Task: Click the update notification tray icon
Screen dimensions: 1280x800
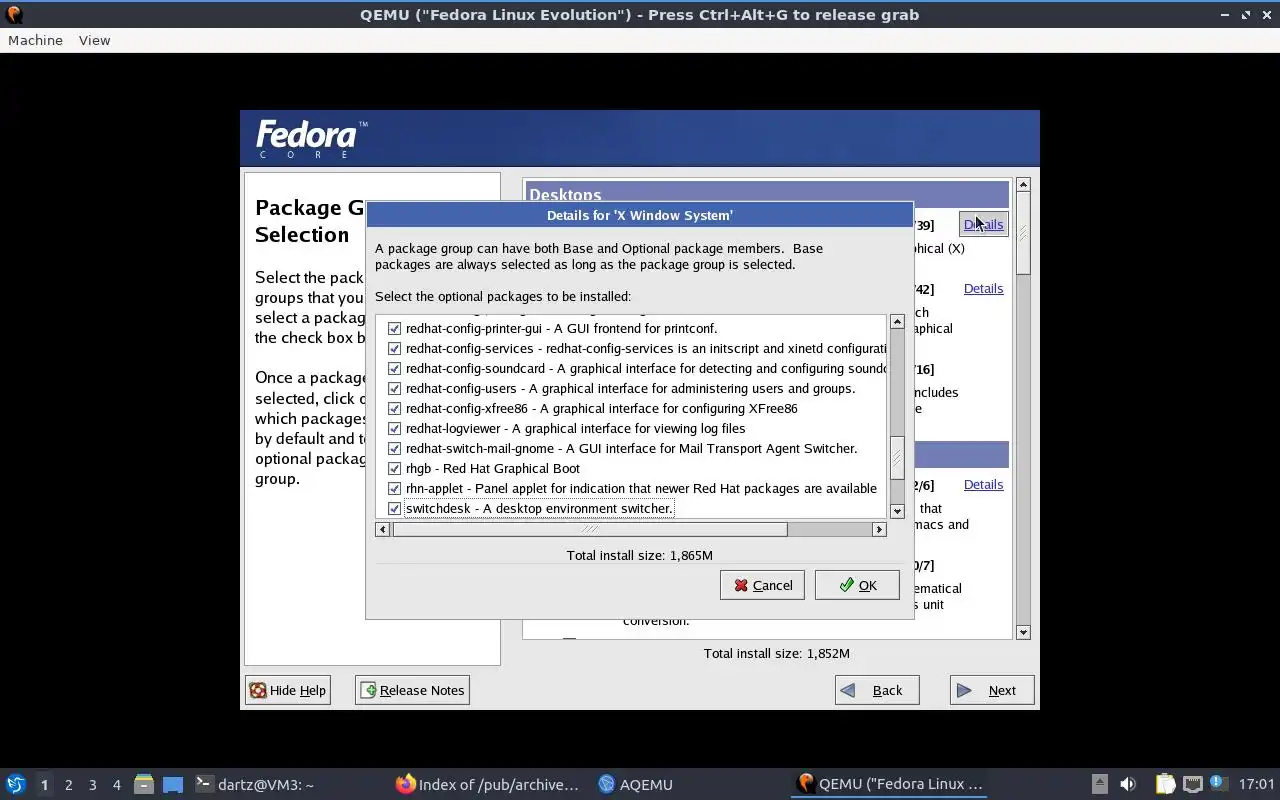Action: point(1217,784)
